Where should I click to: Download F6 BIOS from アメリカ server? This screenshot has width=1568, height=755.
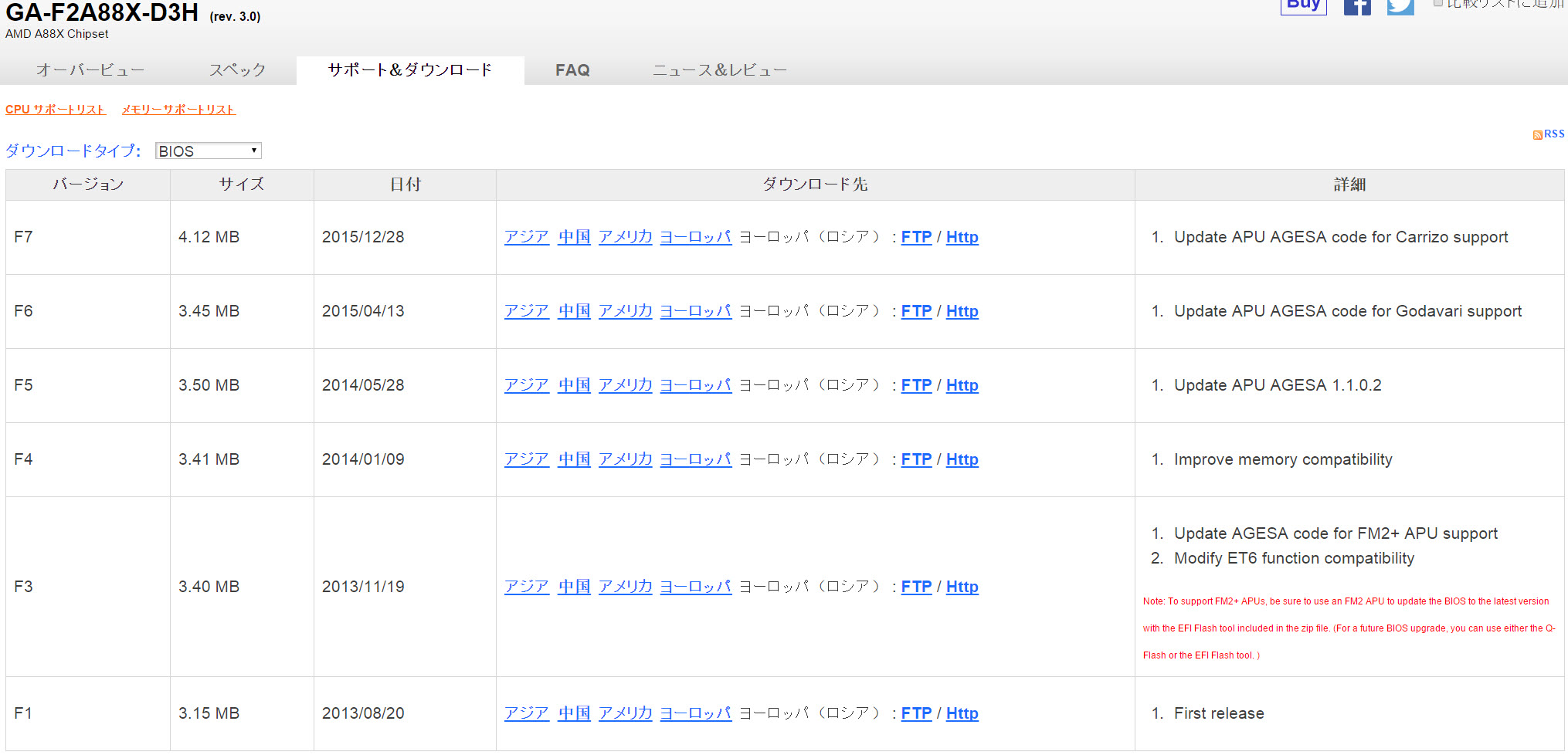(626, 311)
